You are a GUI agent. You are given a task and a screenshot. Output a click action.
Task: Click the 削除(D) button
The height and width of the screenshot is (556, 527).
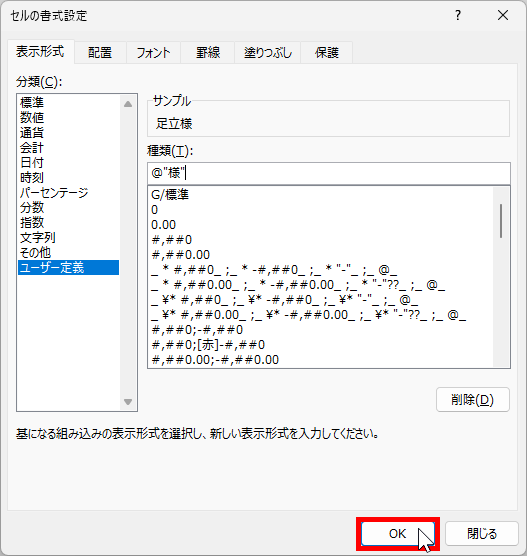point(473,400)
